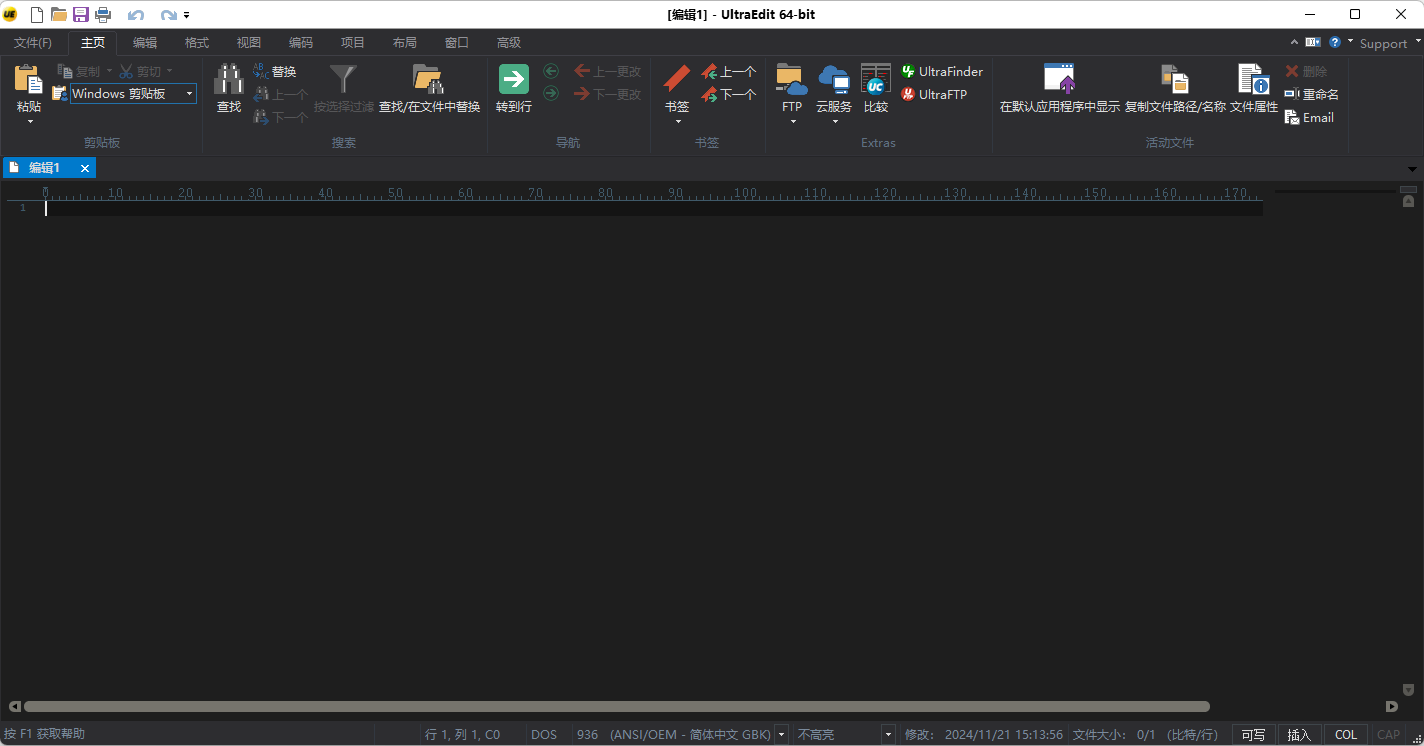This screenshot has height=746, width=1424.
Task: Click the UltraEdit logo in title bar
Action: [11, 14]
